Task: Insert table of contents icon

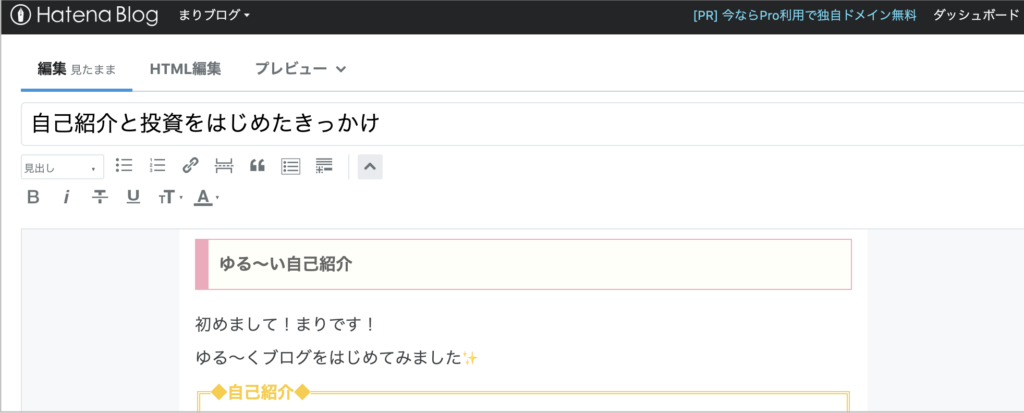Action: tap(291, 166)
